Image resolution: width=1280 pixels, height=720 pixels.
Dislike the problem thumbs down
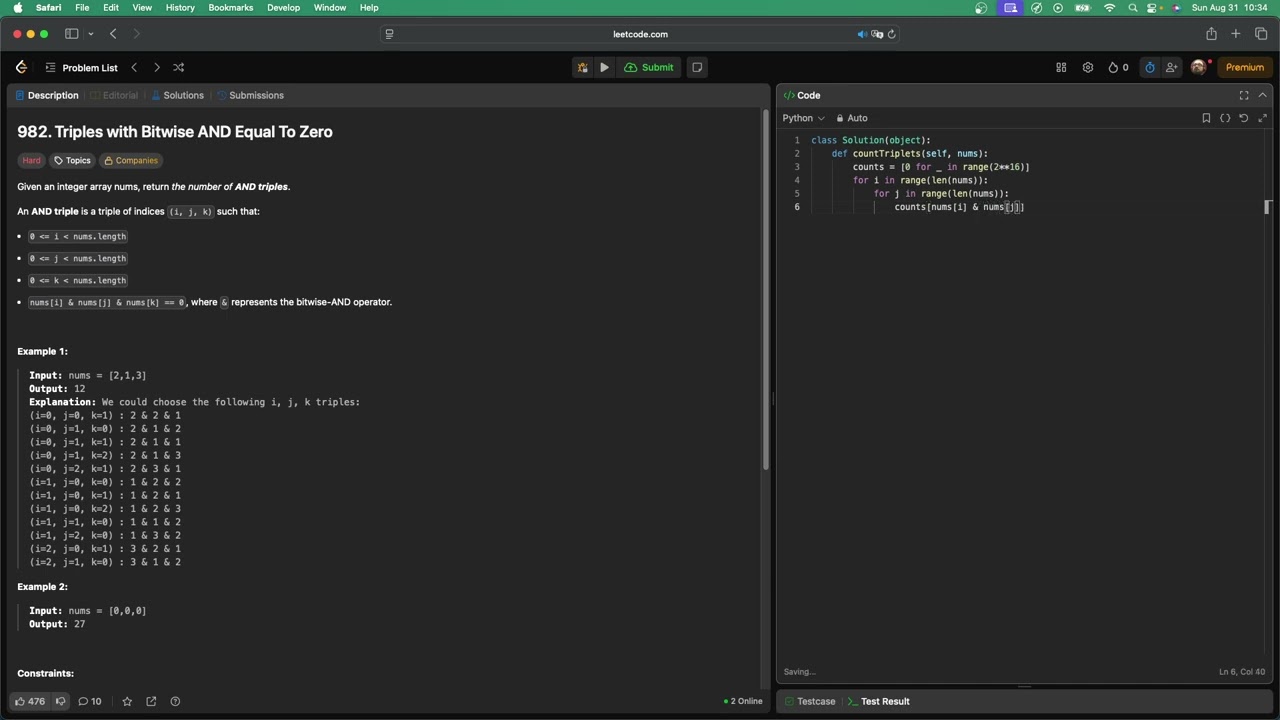[60, 701]
